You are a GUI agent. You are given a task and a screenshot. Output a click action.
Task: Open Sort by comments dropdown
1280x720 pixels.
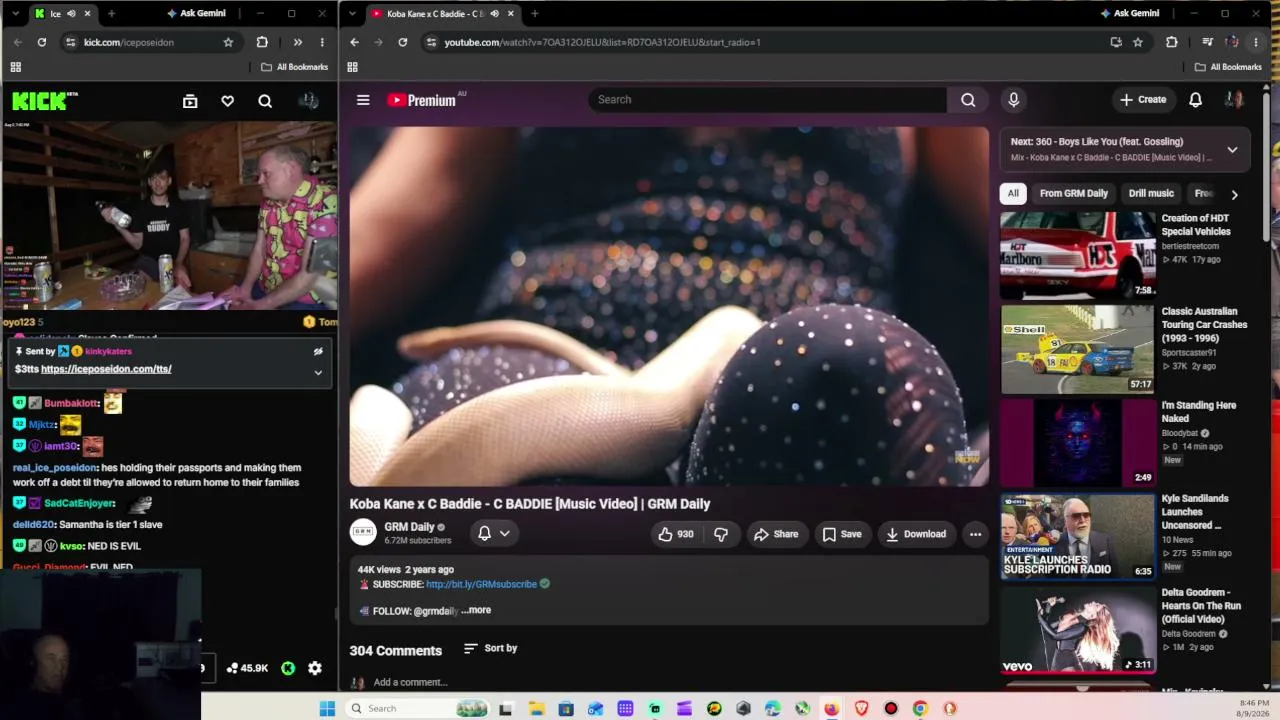pyautogui.click(x=490, y=648)
